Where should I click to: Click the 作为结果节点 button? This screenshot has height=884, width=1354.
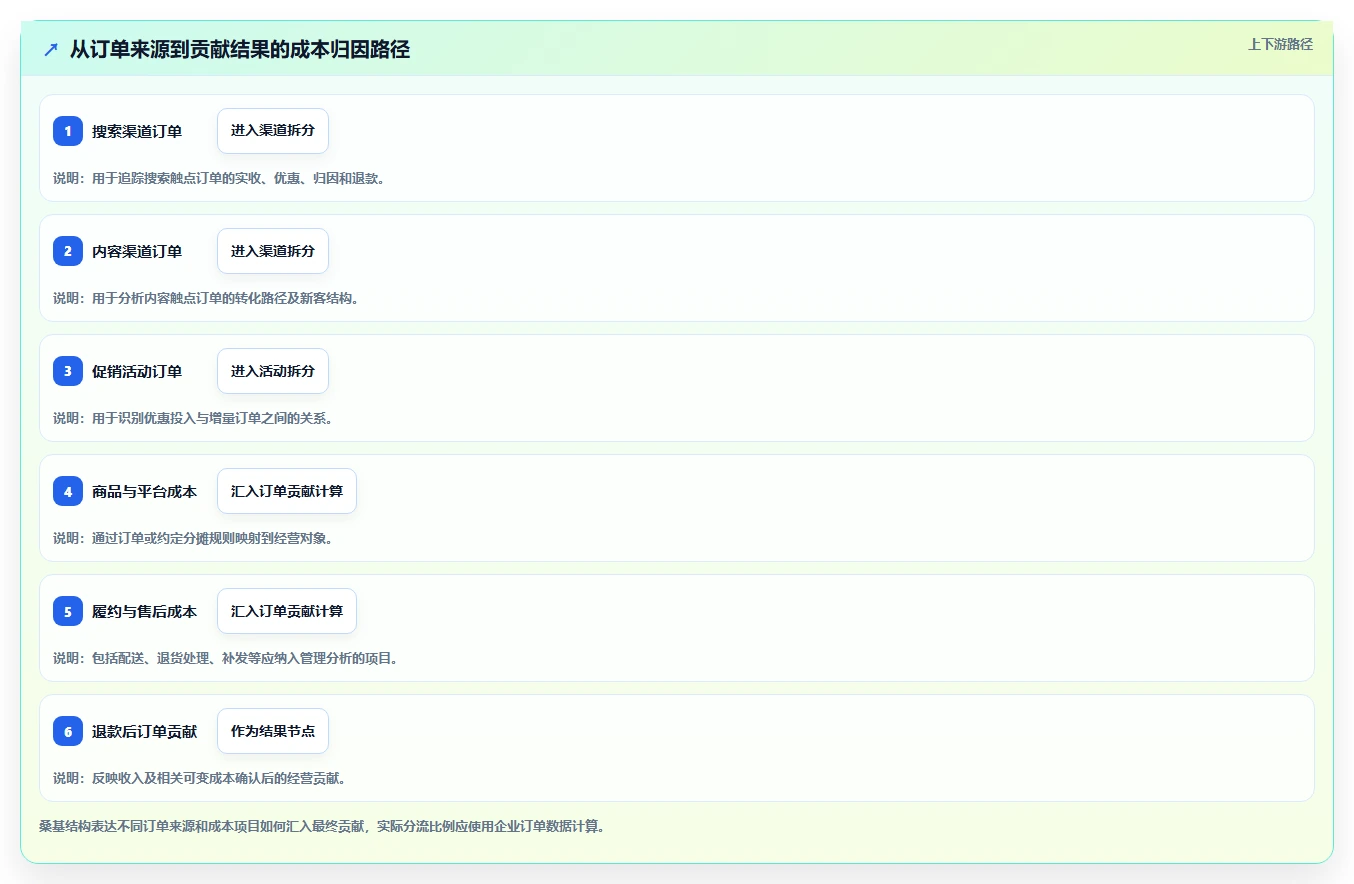pyautogui.click(x=273, y=731)
